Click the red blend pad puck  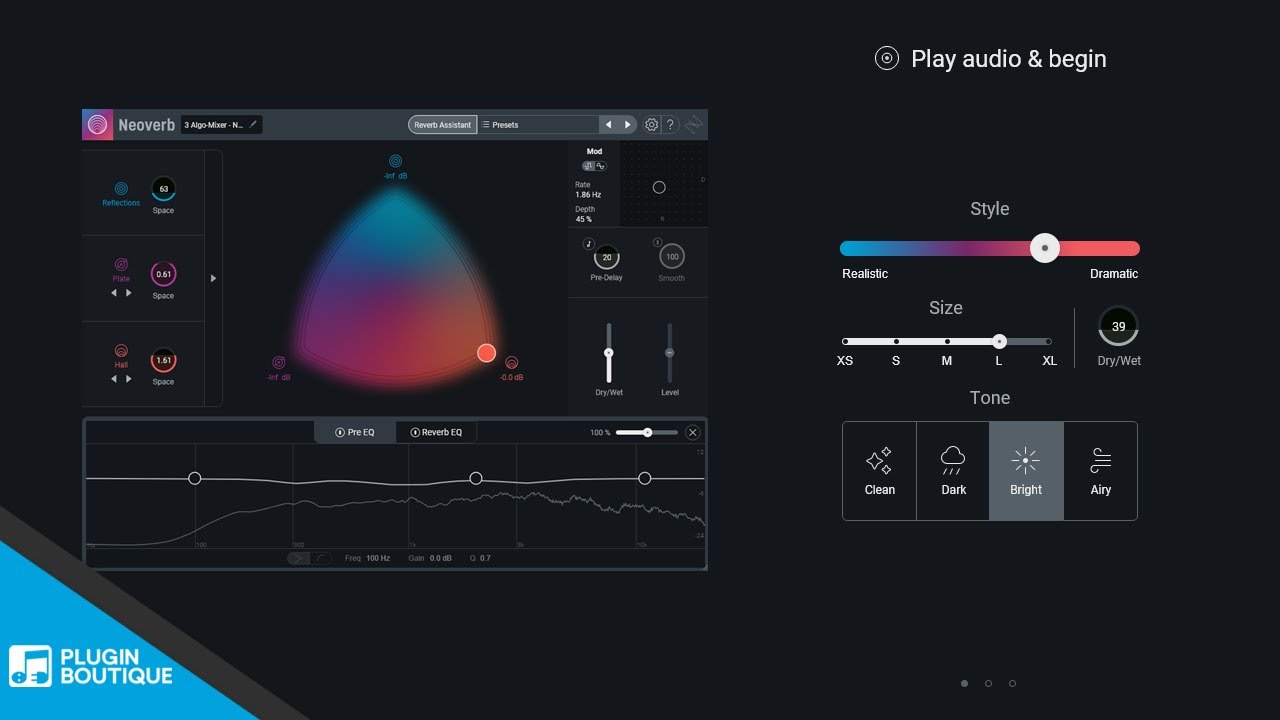[x=486, y=352]
